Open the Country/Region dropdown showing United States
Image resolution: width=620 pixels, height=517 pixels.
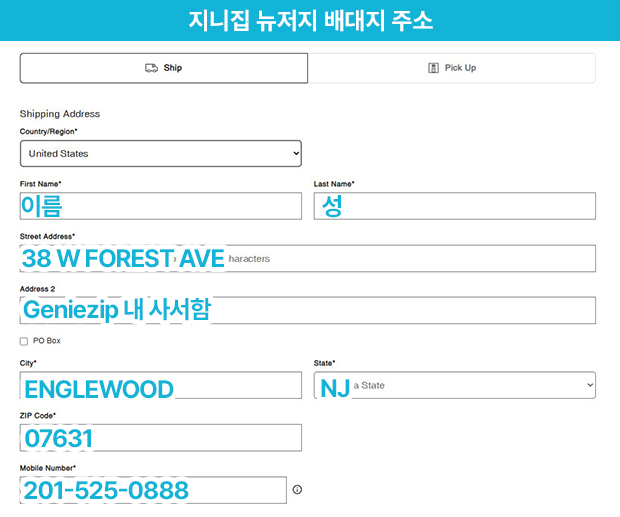point(161,153)
